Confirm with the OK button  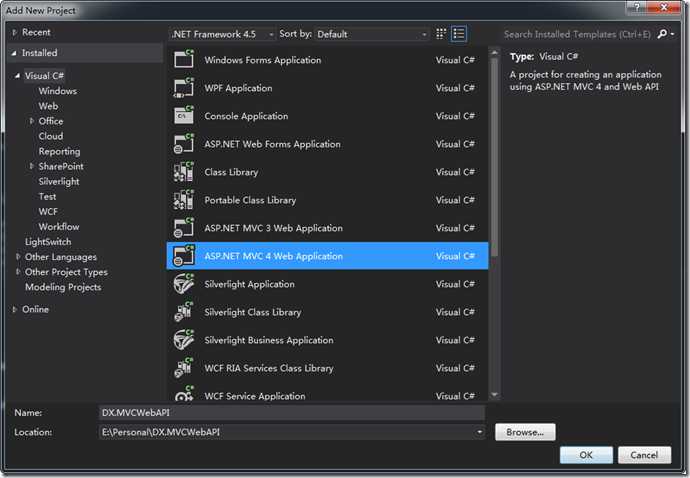click(586, 455)
